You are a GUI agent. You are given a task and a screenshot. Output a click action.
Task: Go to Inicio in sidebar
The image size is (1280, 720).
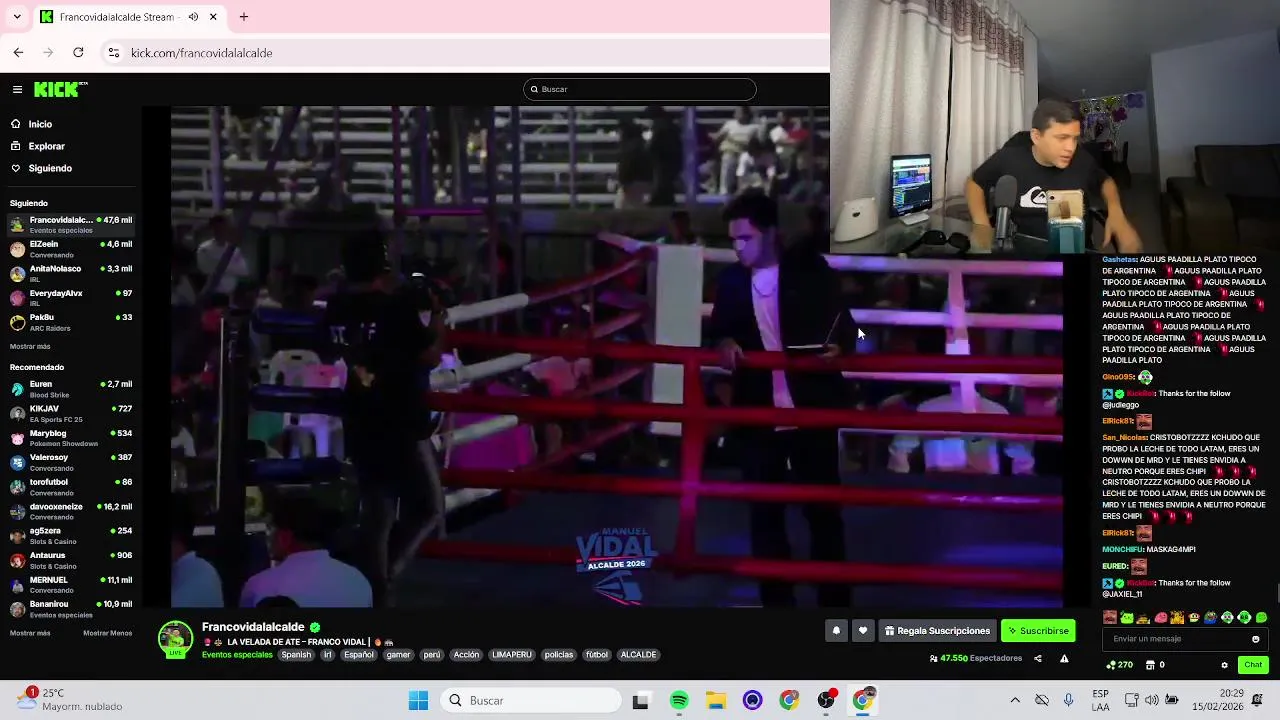click(x=40, y=124)
